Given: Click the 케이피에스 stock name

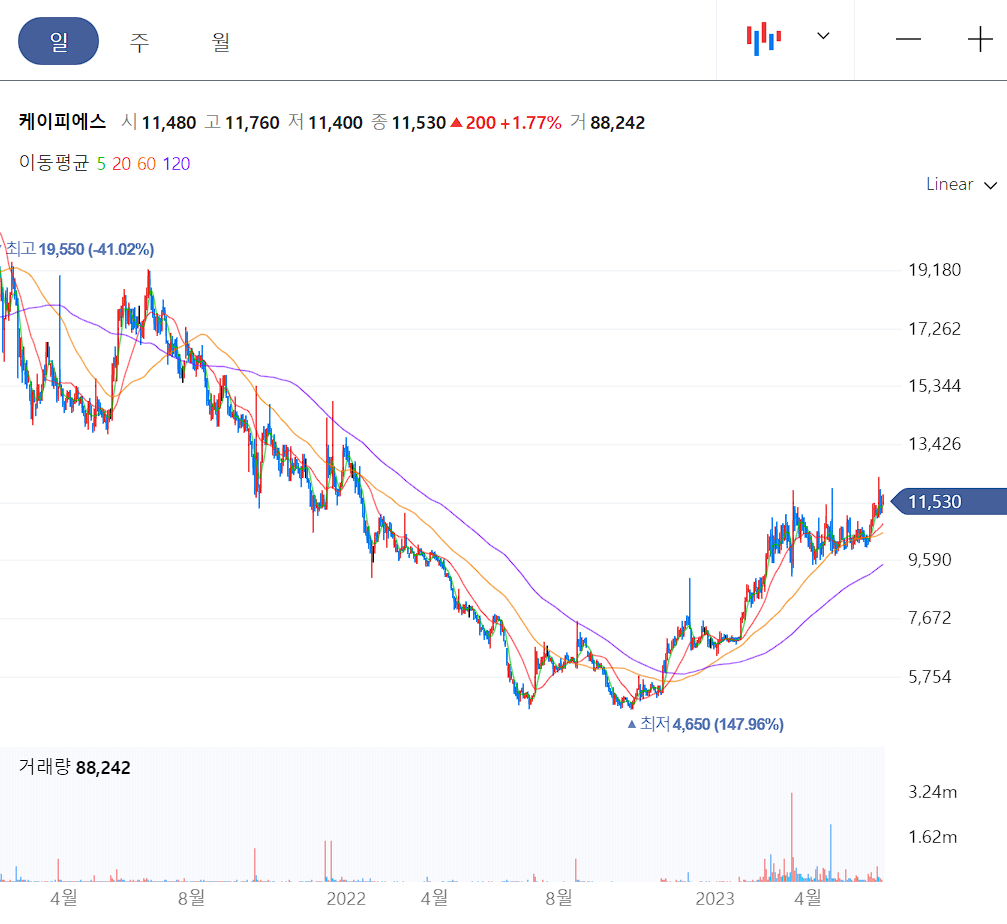Looking at the screenshot, I should [x=62, y=122].
